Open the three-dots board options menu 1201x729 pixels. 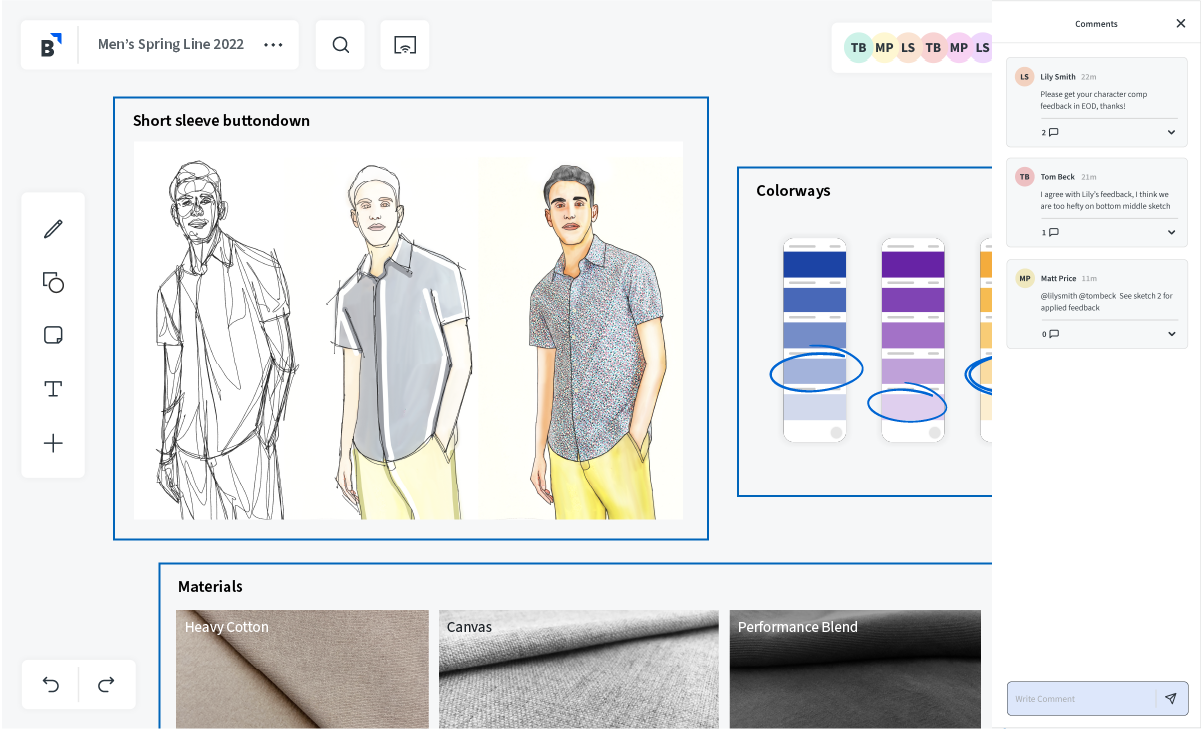(273, 45)
